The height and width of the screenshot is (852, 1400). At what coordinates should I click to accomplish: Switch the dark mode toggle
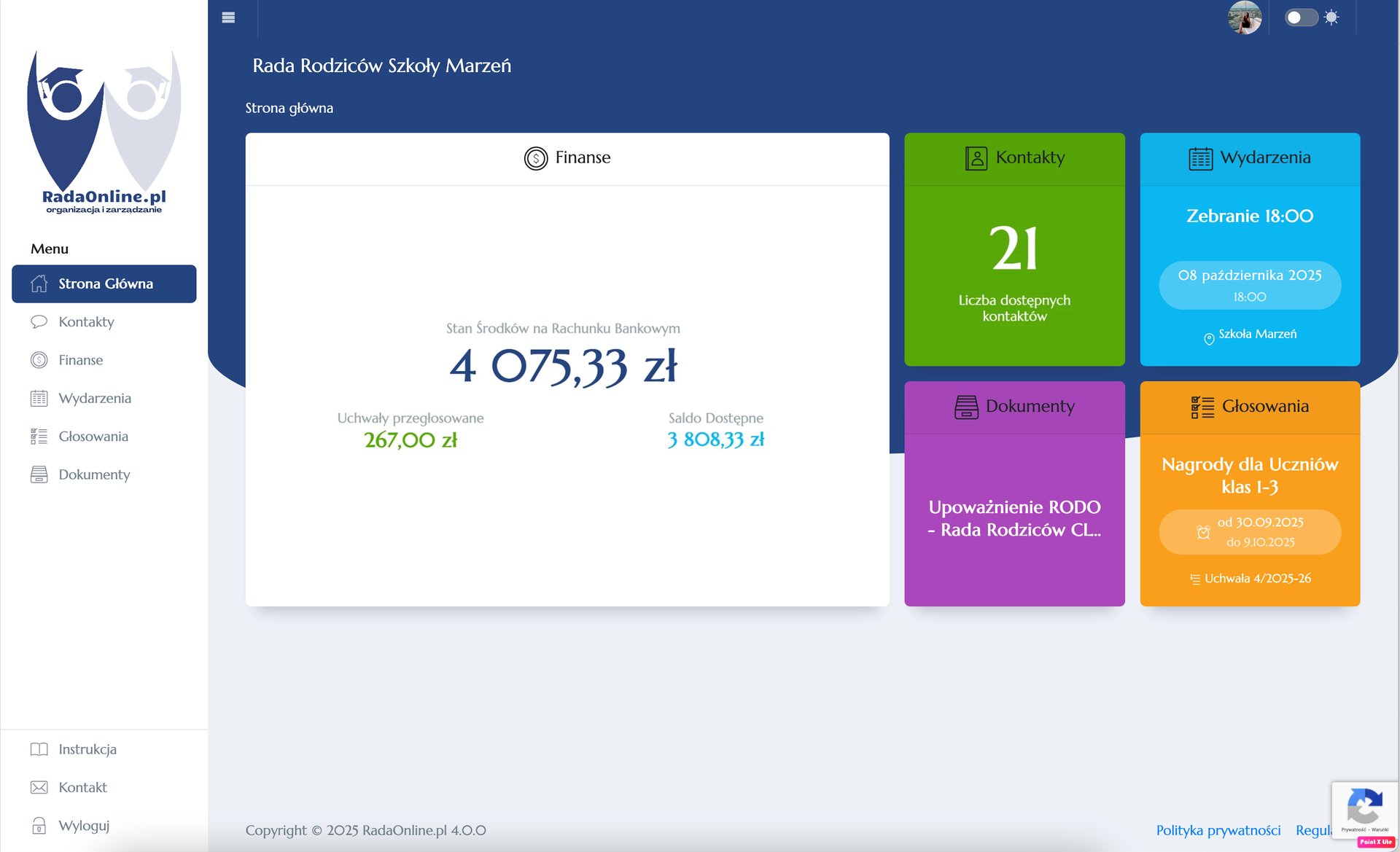[x=1301, y=17]
